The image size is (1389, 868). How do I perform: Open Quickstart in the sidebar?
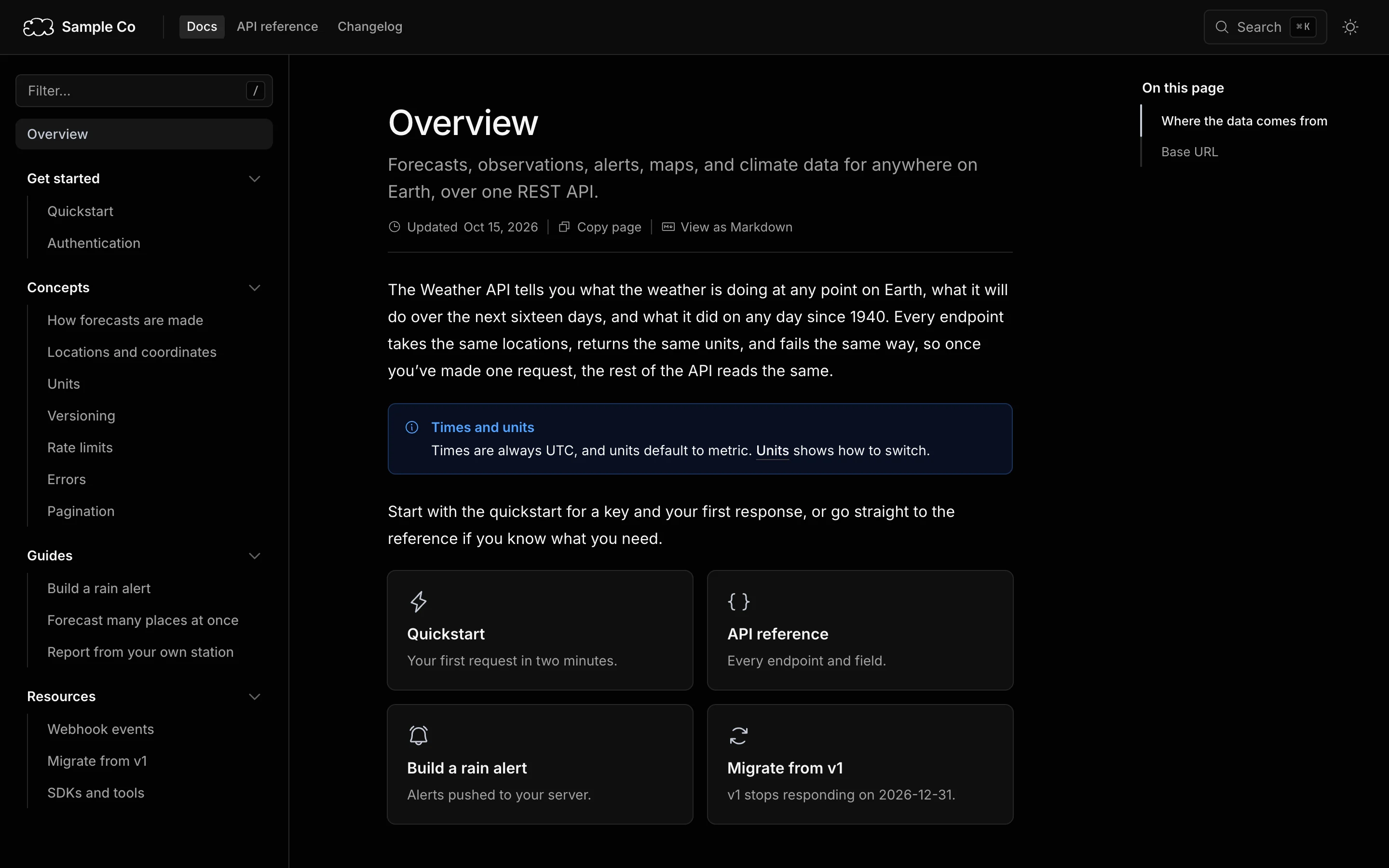point(81,211)
